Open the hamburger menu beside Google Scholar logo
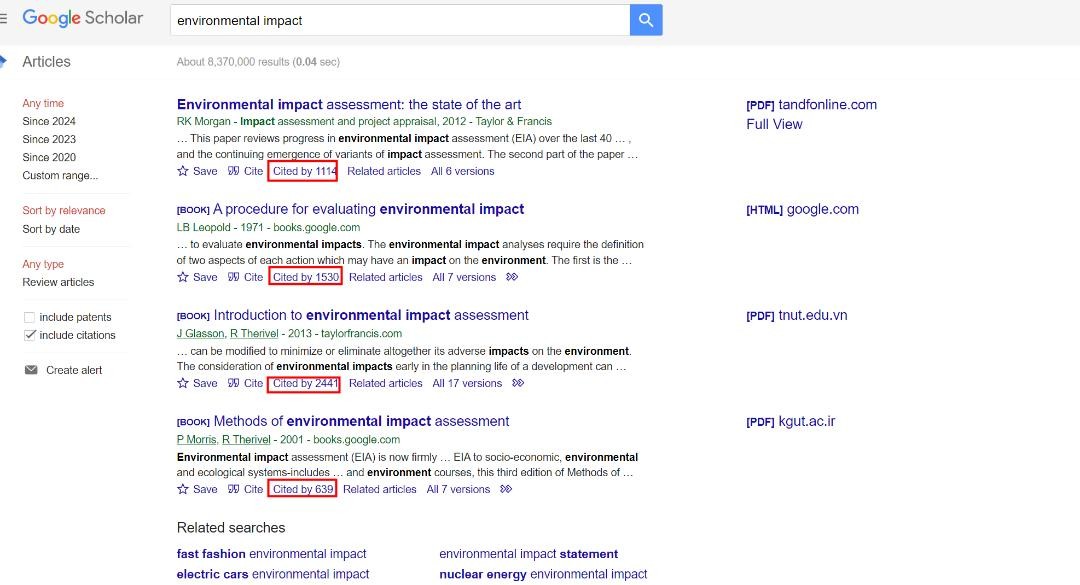 point(4,19)
